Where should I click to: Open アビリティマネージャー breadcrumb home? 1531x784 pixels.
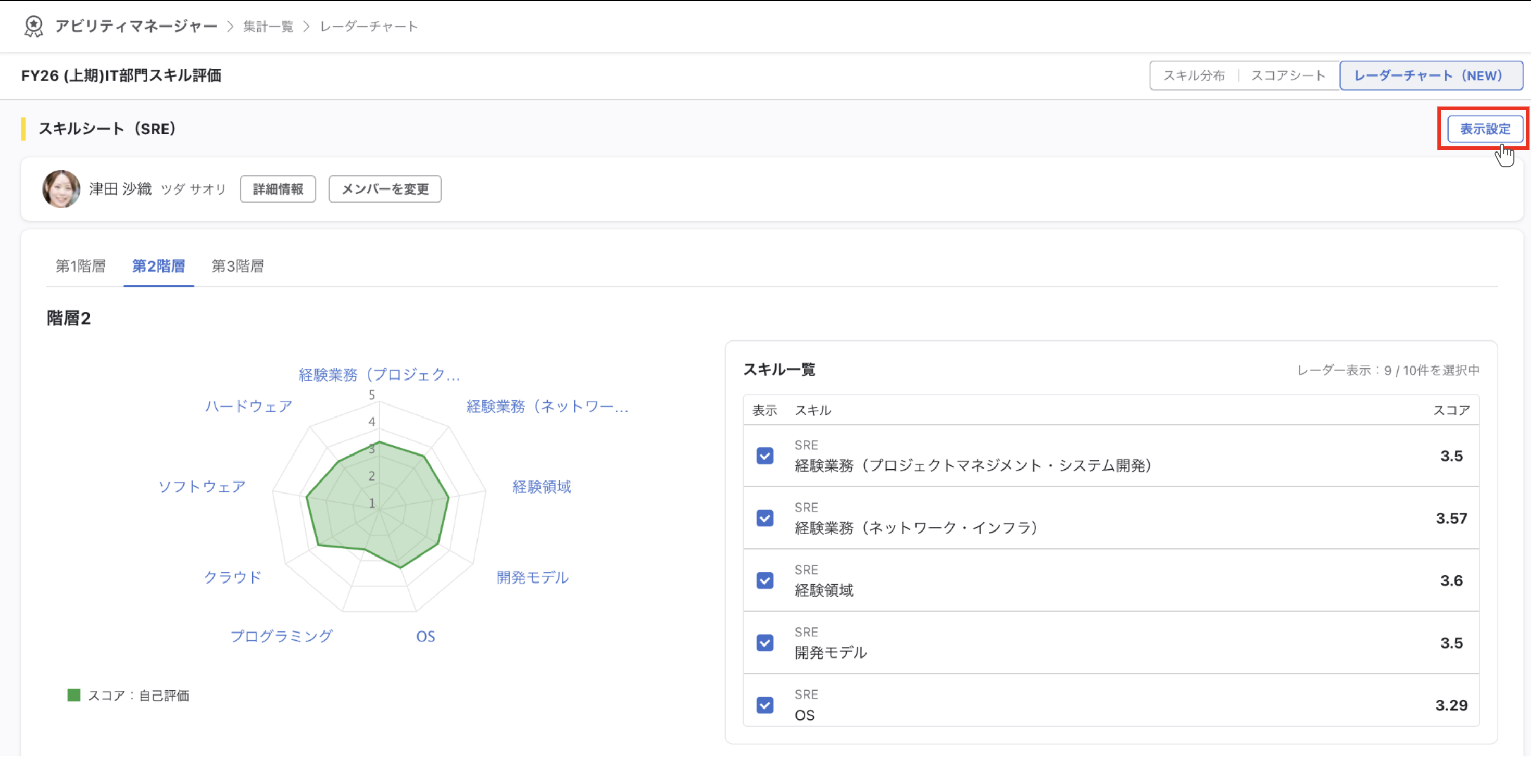click(x=136, y=26)
